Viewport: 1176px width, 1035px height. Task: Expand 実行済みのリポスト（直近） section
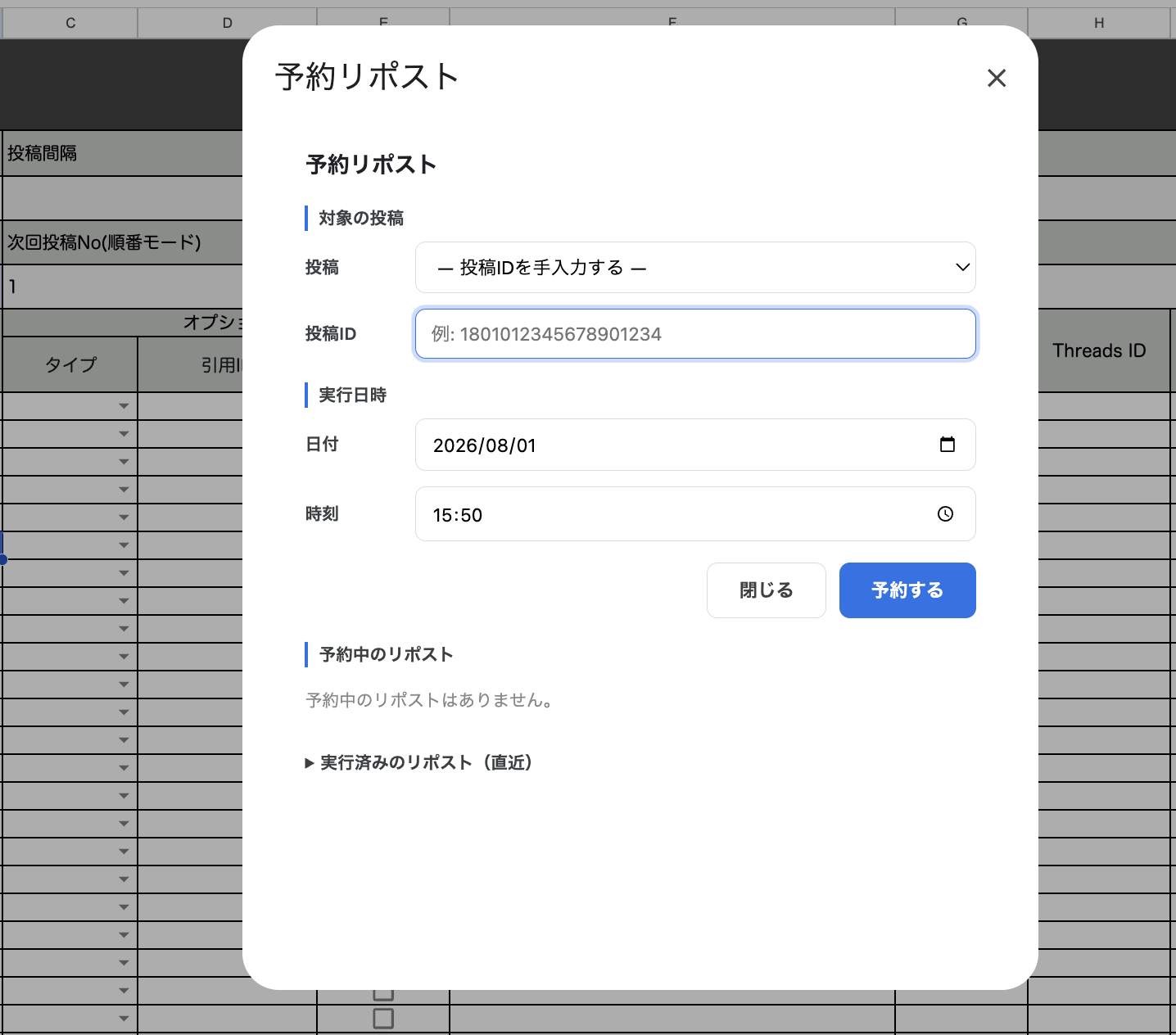419,762
